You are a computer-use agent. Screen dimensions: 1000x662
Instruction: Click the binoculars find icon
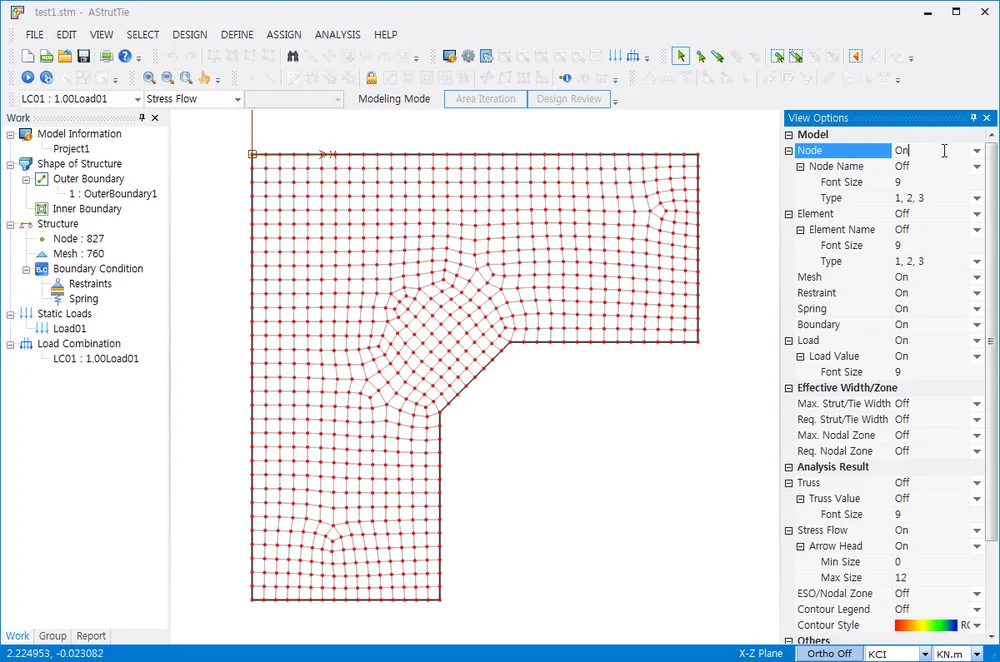coord(293,57)
